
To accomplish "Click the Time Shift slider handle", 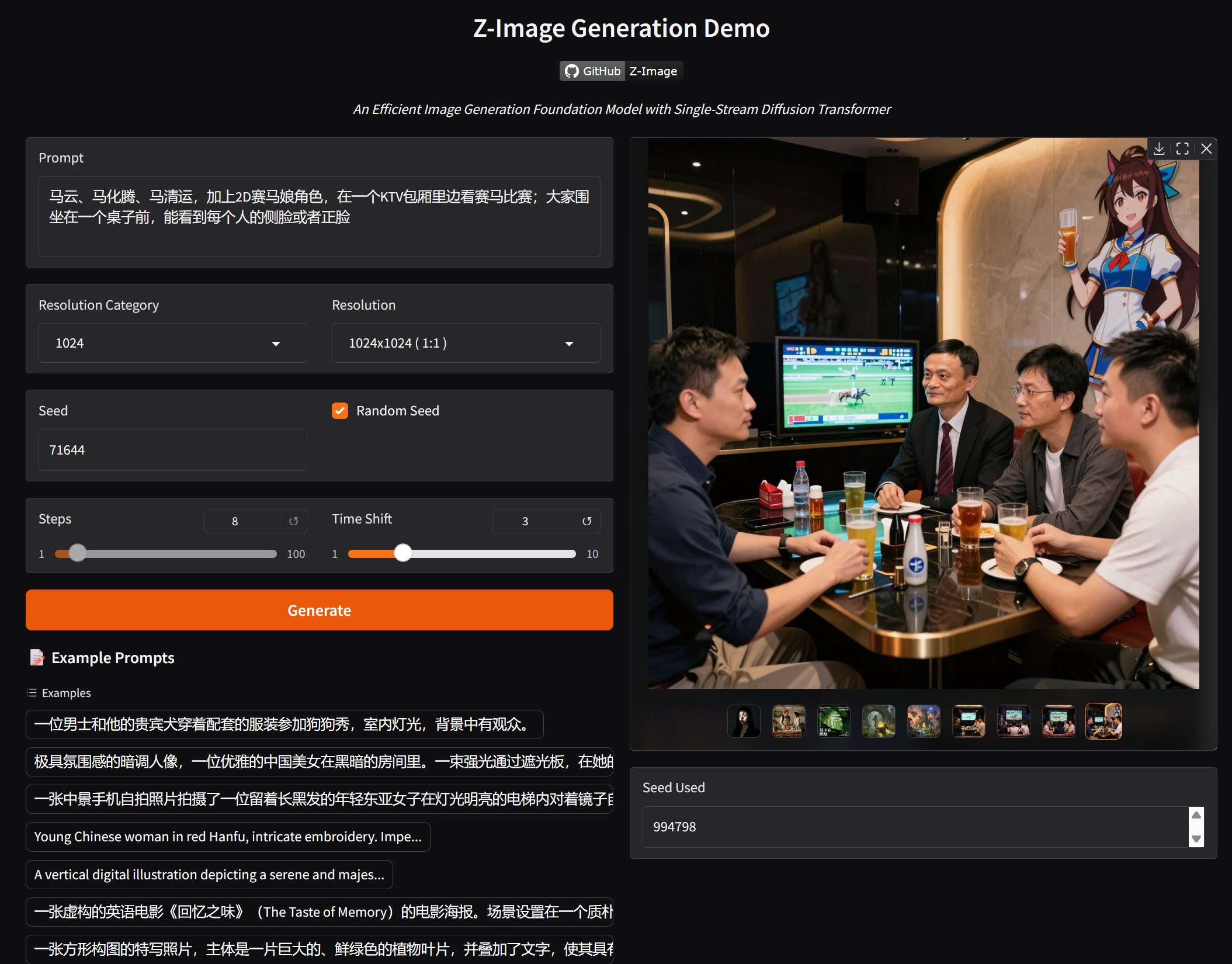I will click(402, 553).
